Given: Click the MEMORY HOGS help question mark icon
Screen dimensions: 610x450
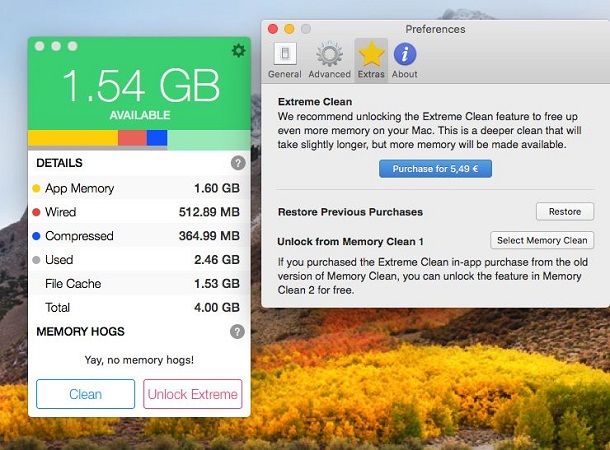Looking at the screenshot, I should [x=237, y=332].
